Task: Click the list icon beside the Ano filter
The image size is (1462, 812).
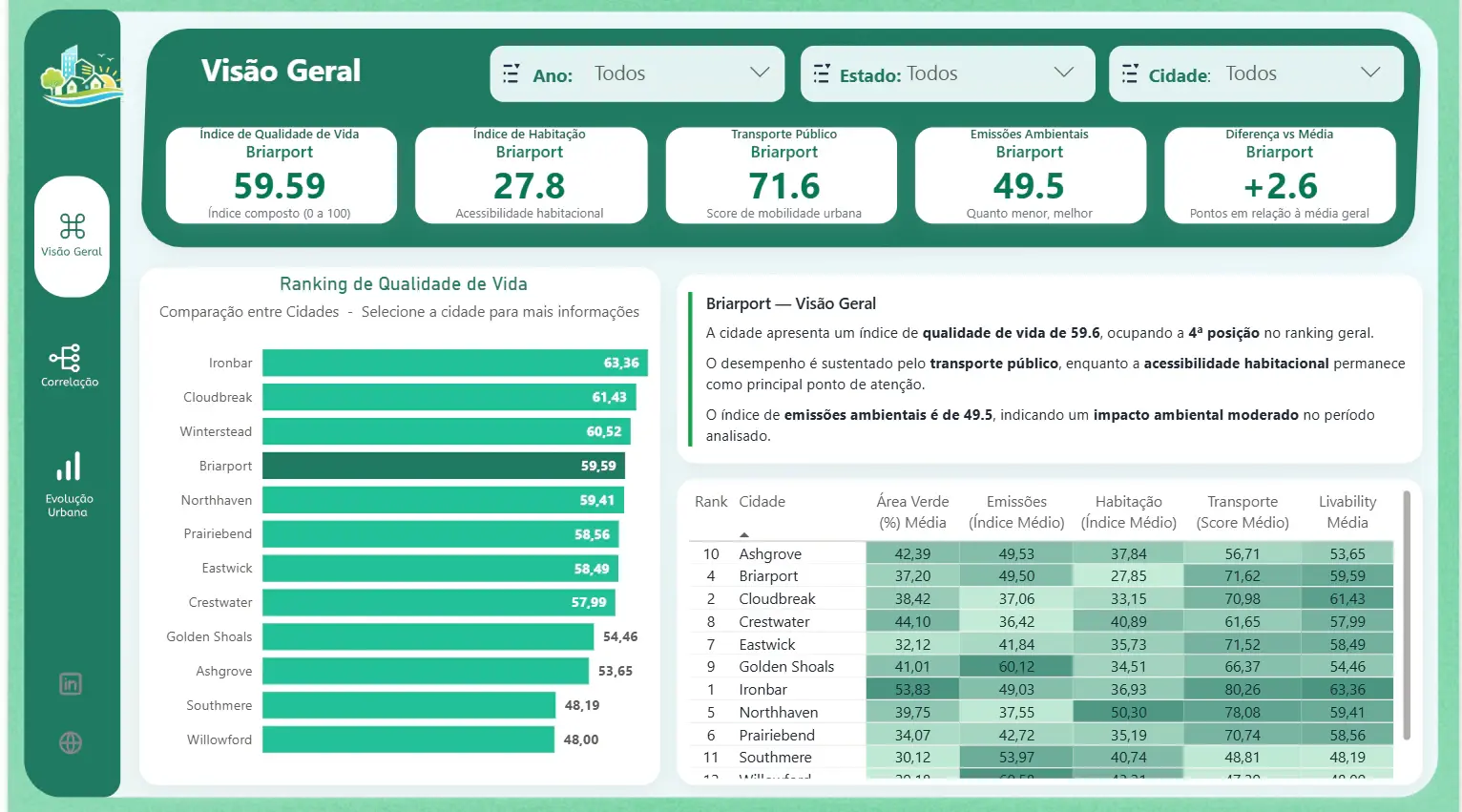Action: coord(512,73)
